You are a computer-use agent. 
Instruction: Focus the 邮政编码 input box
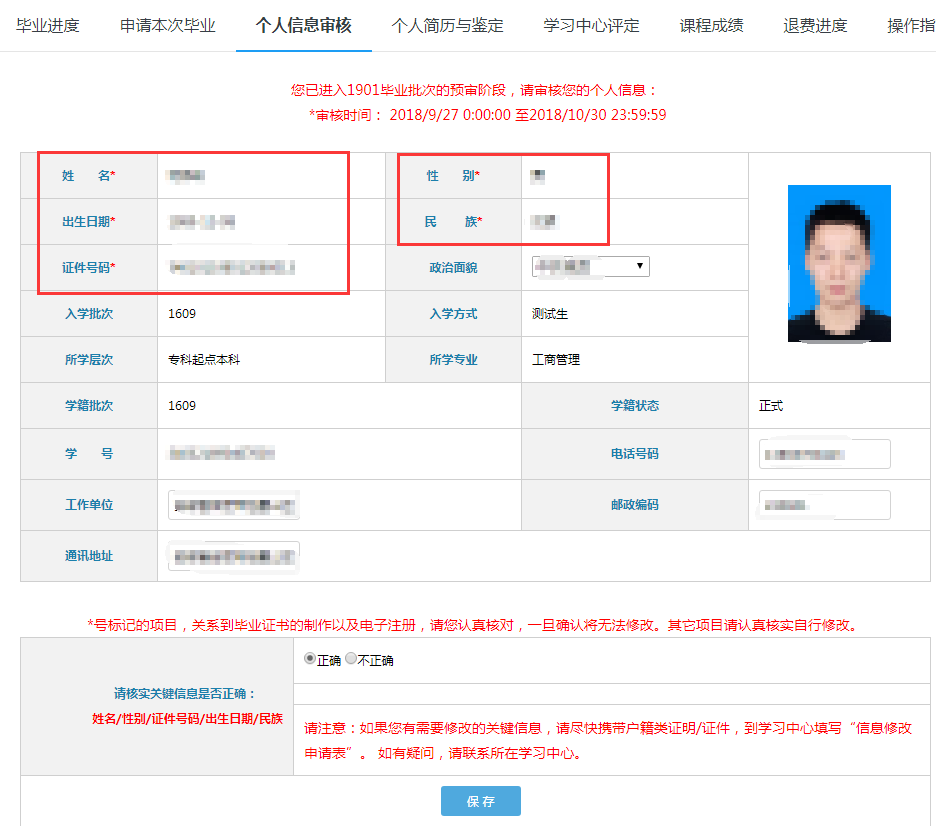point(824,505)
